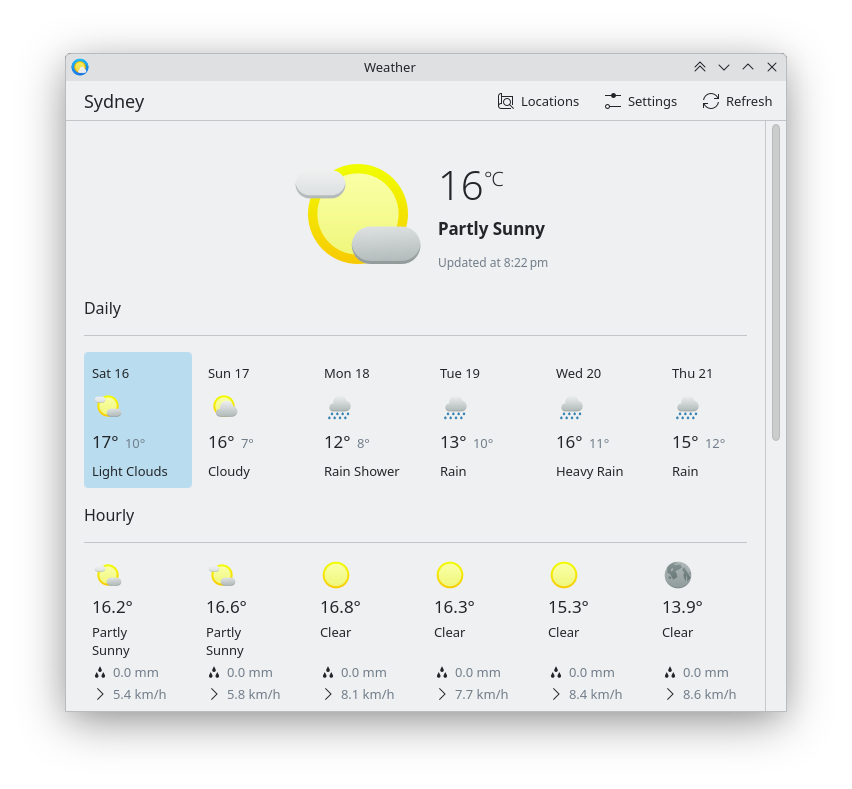This screenshot has height=789, width=852.
Task: Switch to the Mon 18 forecast
Action: pyautogui.click(x=361, y=420)
